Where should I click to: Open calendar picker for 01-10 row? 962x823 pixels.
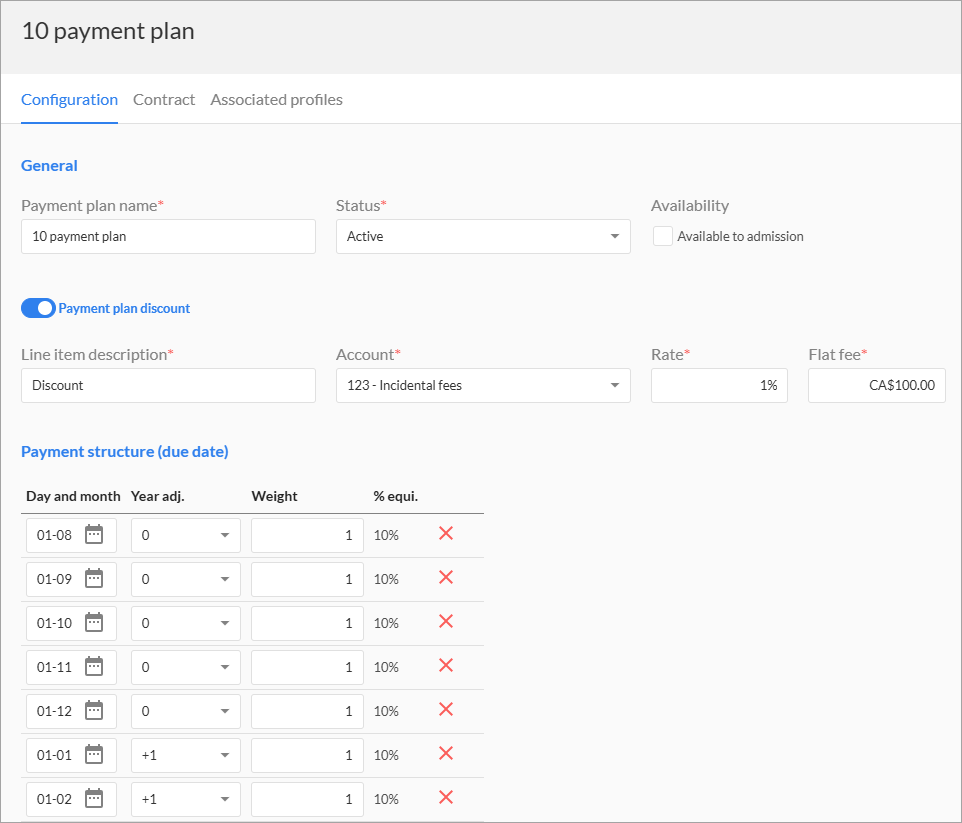(94, 623)
